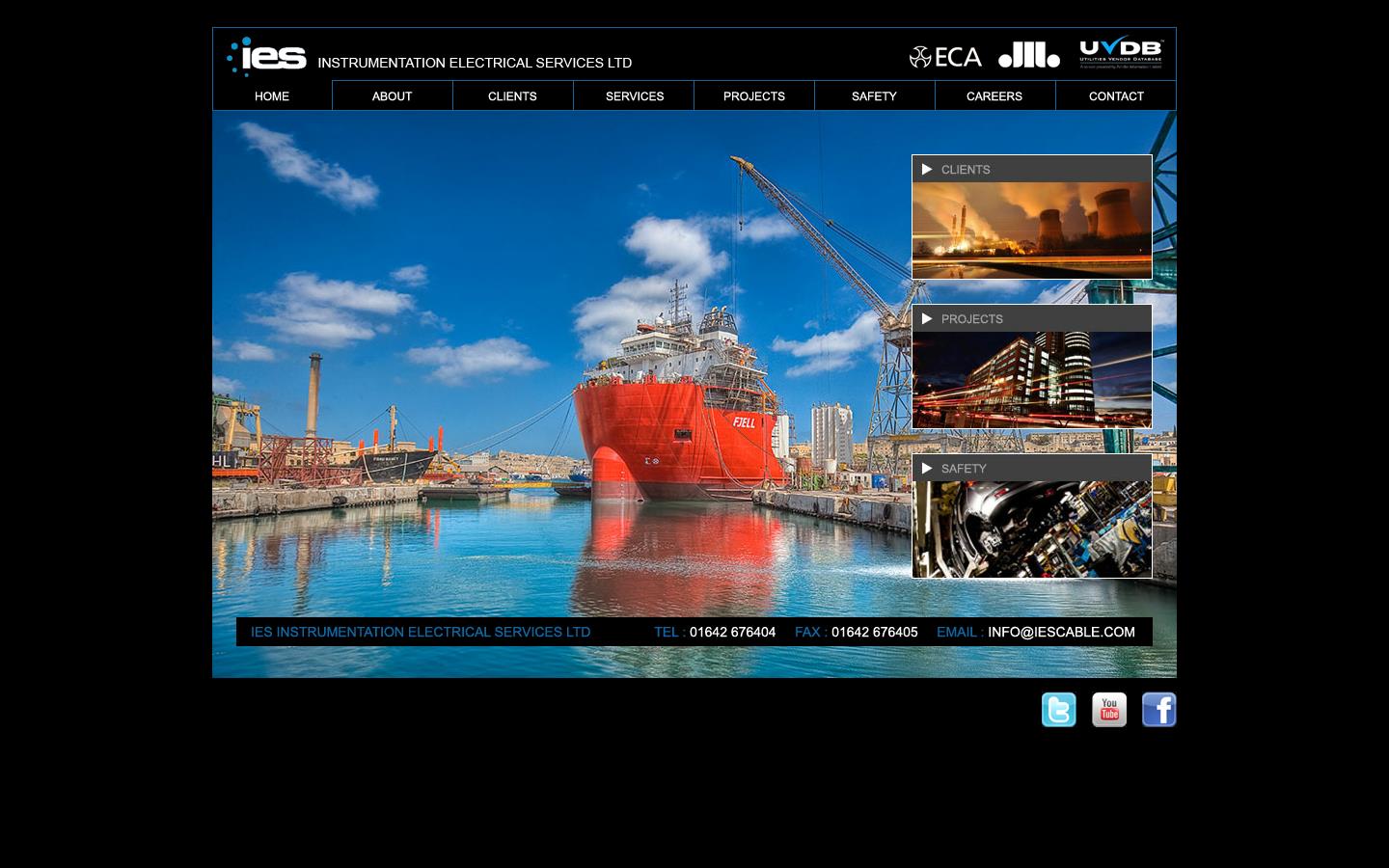Click the play arrow on the CLIENTS panel
Viewport: 1389px width, 868px height.
[x=927, y=169]
